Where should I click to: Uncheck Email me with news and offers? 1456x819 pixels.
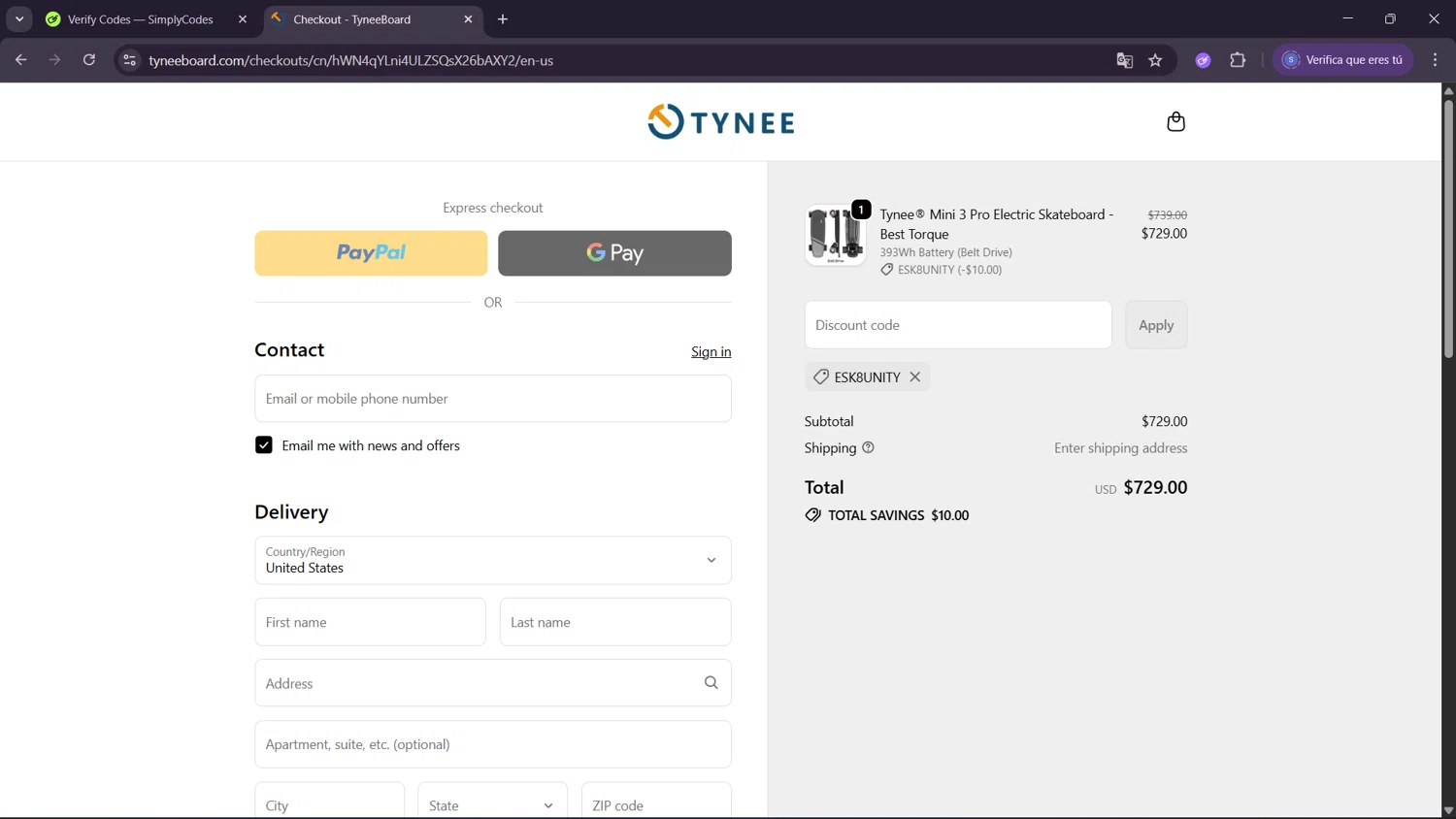tap(264, 445)
